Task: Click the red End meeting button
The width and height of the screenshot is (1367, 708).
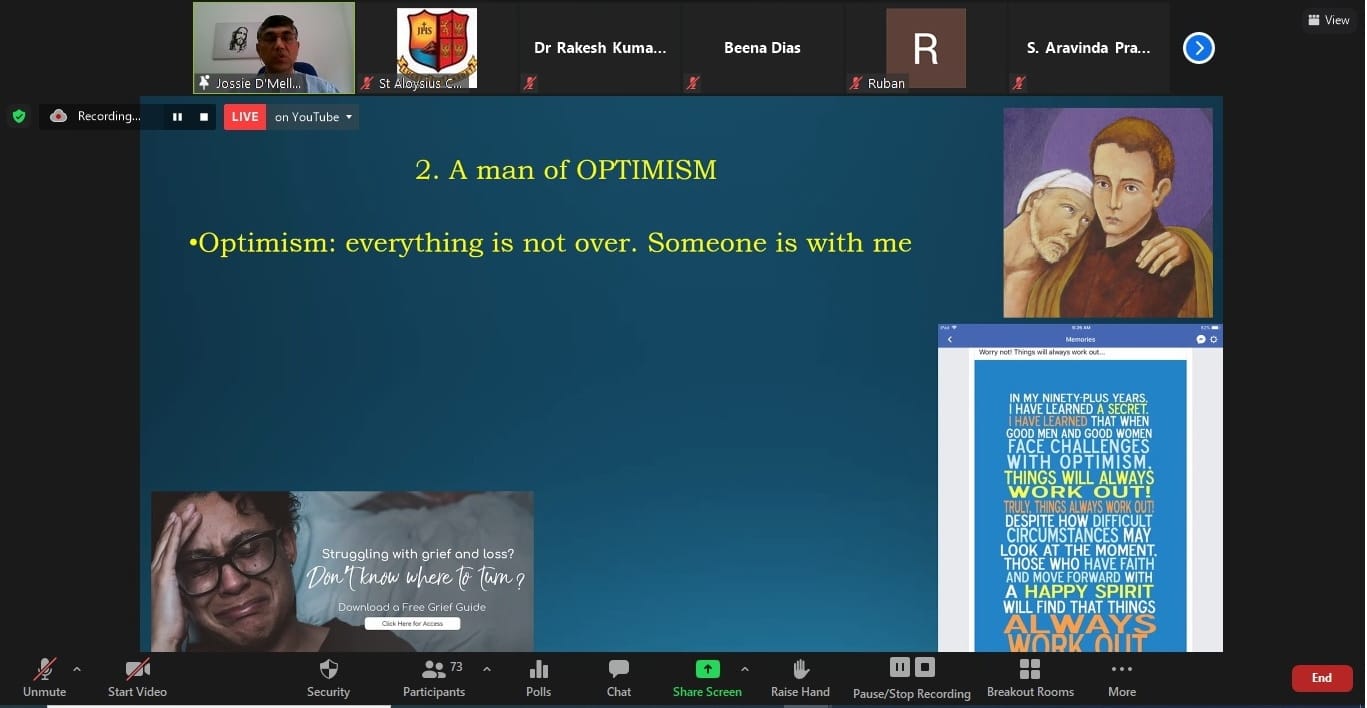Action: click(x=1322, y=678)
